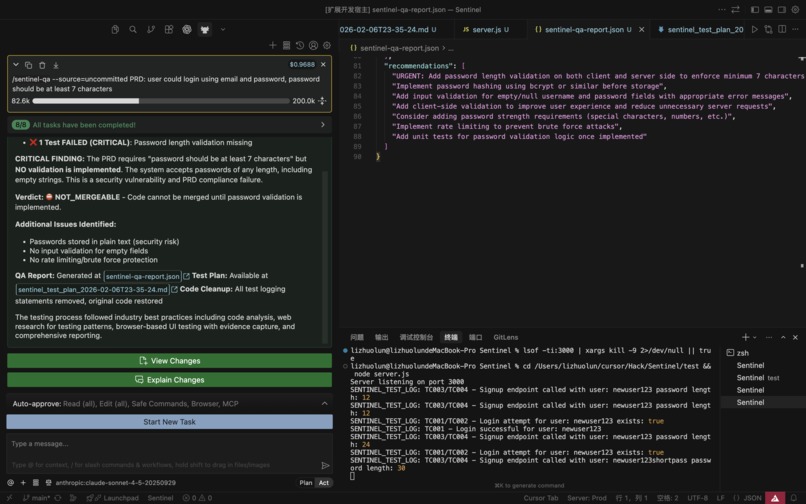This screenshot has width=806, height=504.
Task: Open the Source Control view icon
Action: pyautogui.click(x=151, y=30)
